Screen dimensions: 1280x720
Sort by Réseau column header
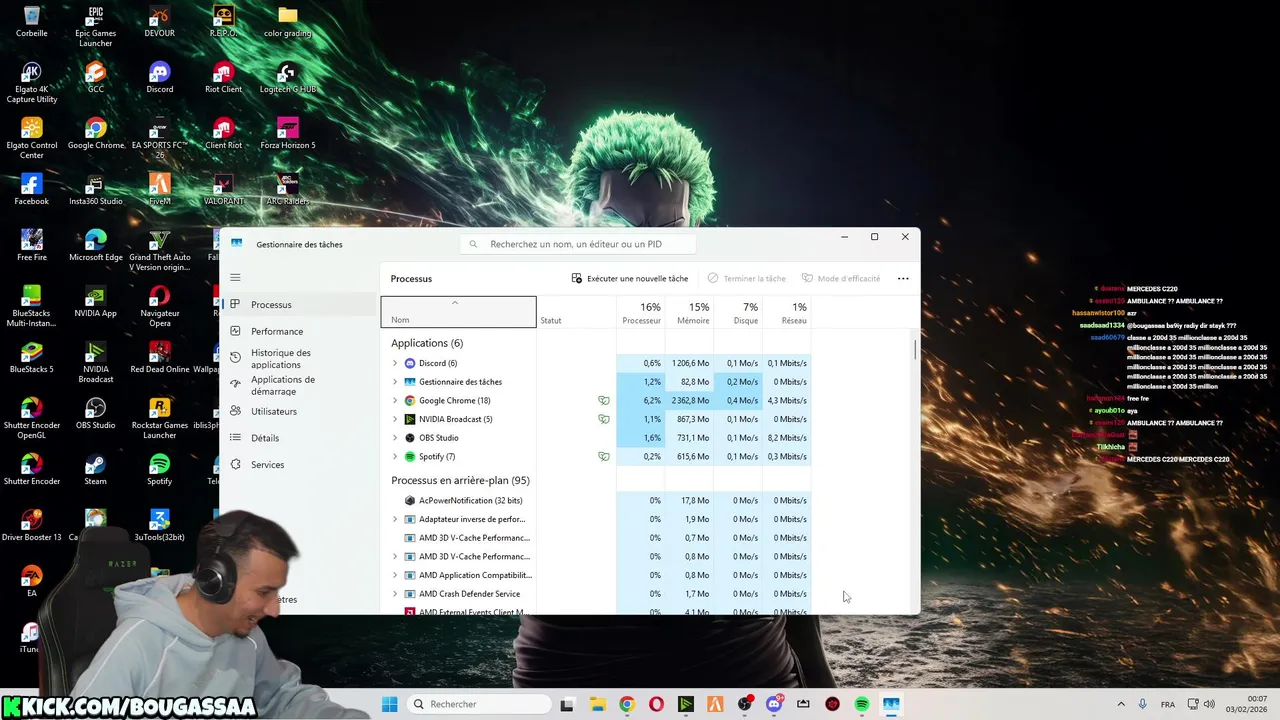pyautogui.click(x=787, y=312)
